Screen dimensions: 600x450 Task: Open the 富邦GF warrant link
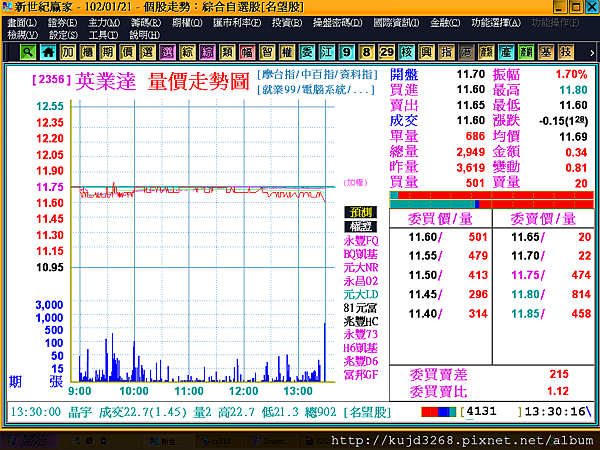tap(361, 375)
